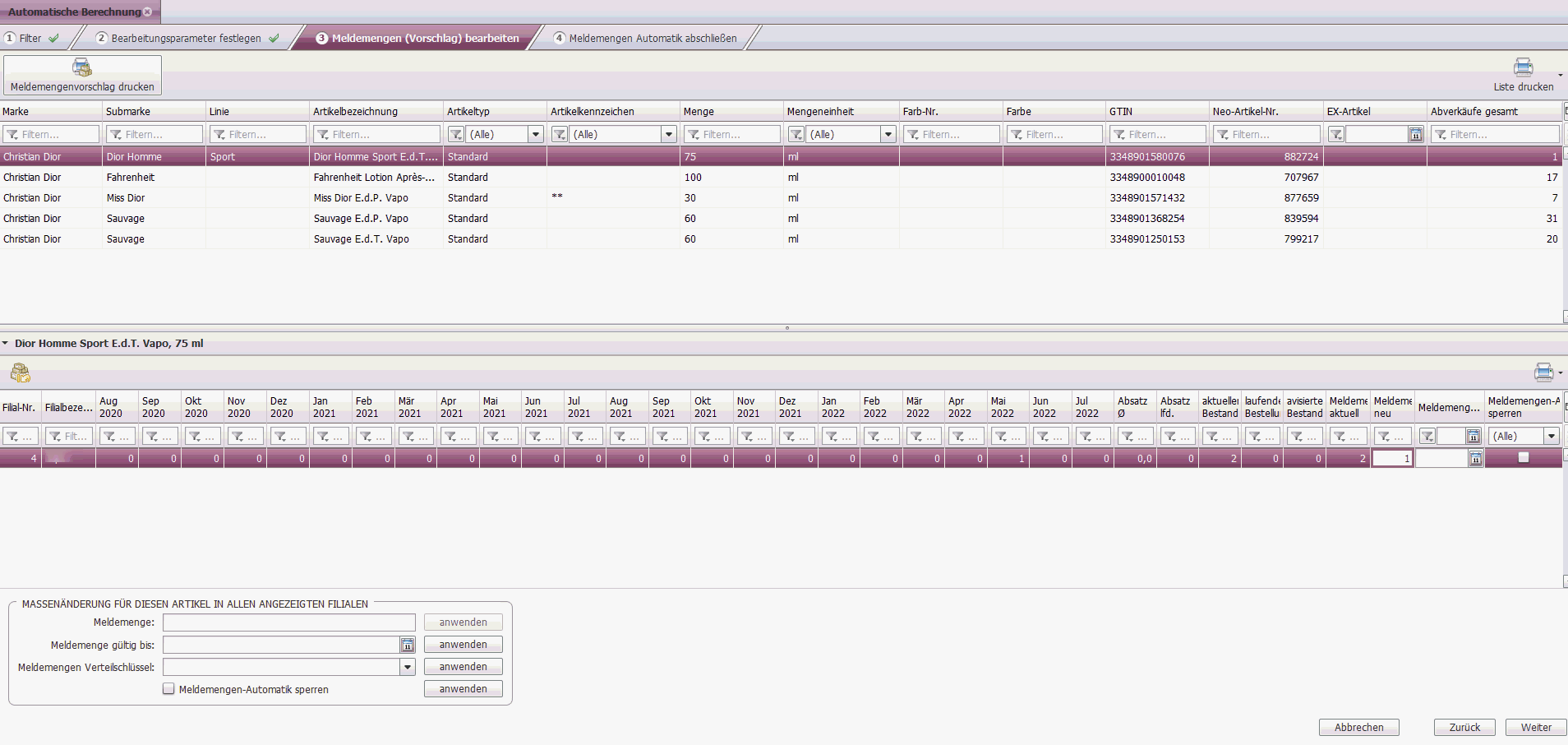Click filter icon in Artikeltyp column
This screenshot has width=1568, height=745.
tap(456, 134)
